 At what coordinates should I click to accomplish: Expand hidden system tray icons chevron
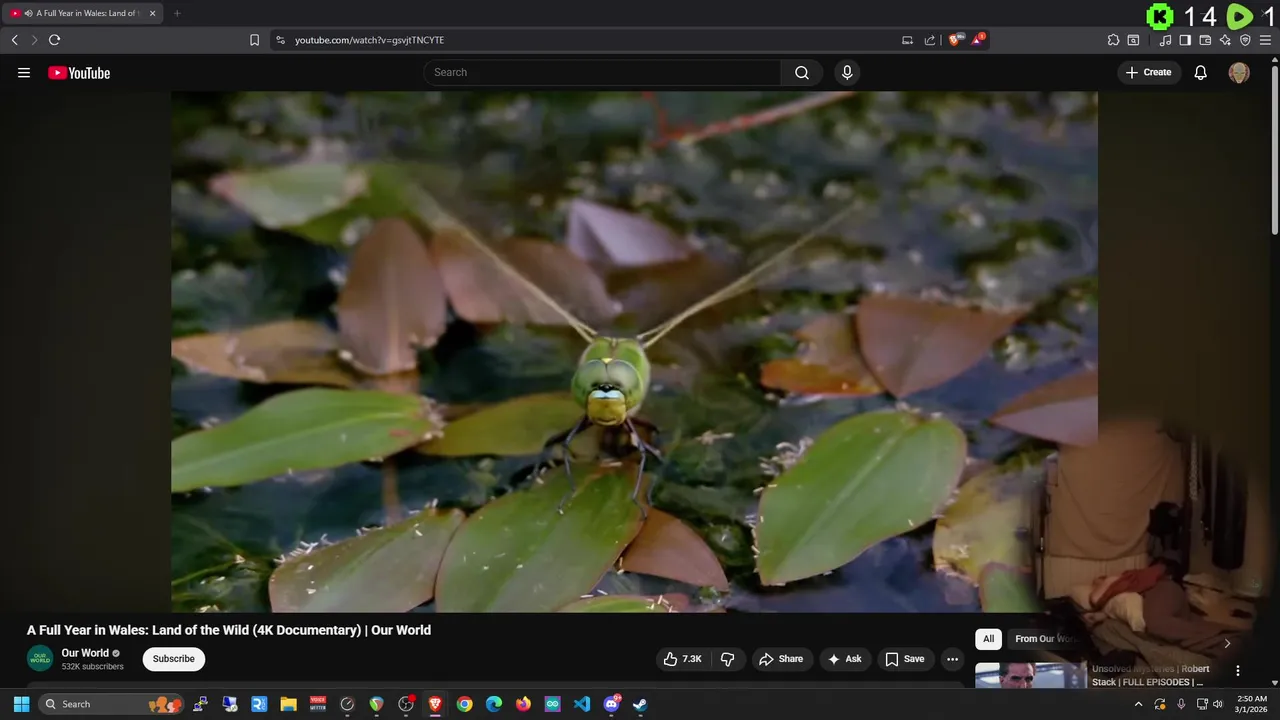tap(1138, 704)
